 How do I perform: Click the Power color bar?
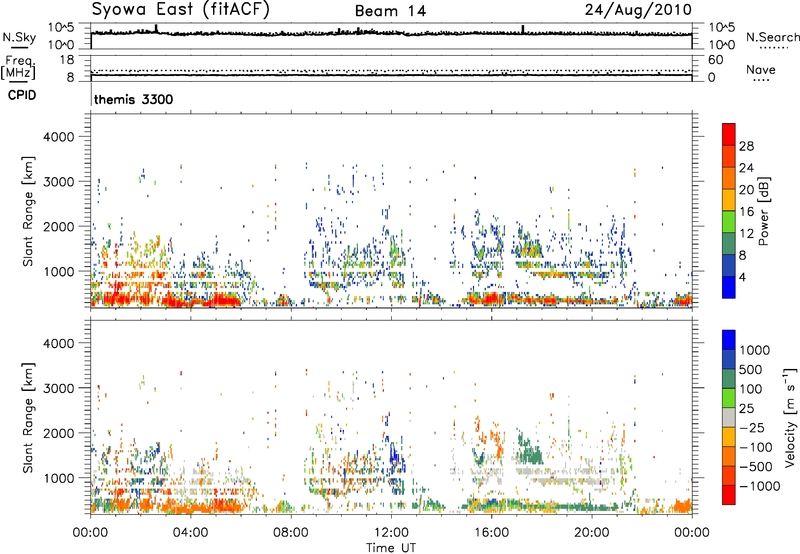click(729, 211)
